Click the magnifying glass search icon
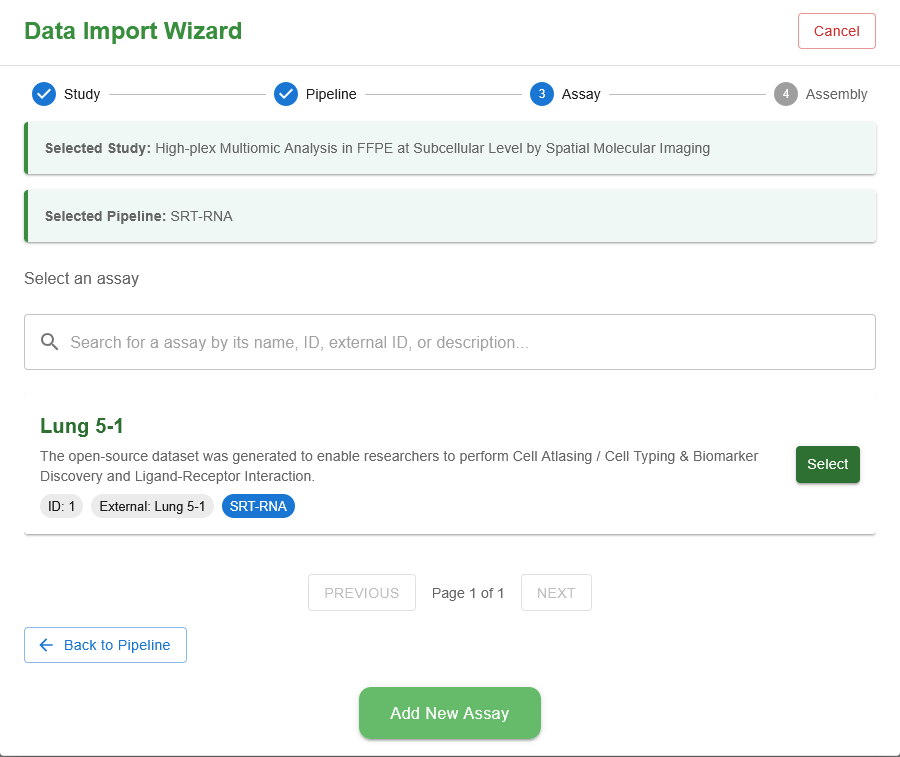Screen dimensions: 900x757 [50, 342]
